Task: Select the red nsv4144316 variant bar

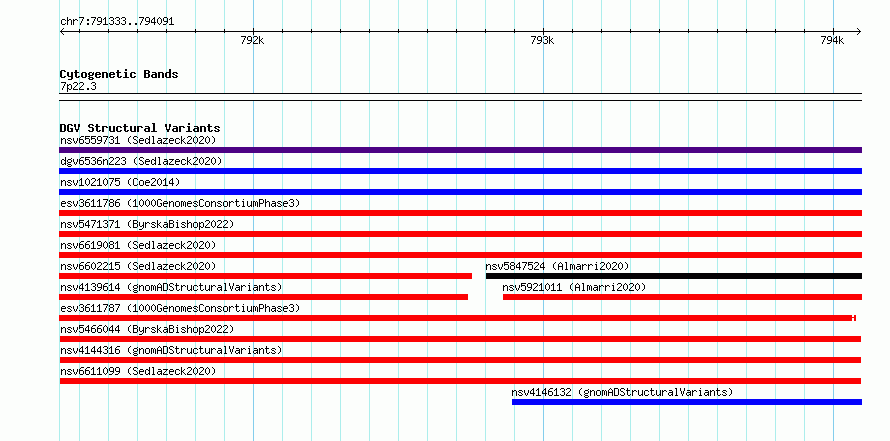Action: (460, 360)
